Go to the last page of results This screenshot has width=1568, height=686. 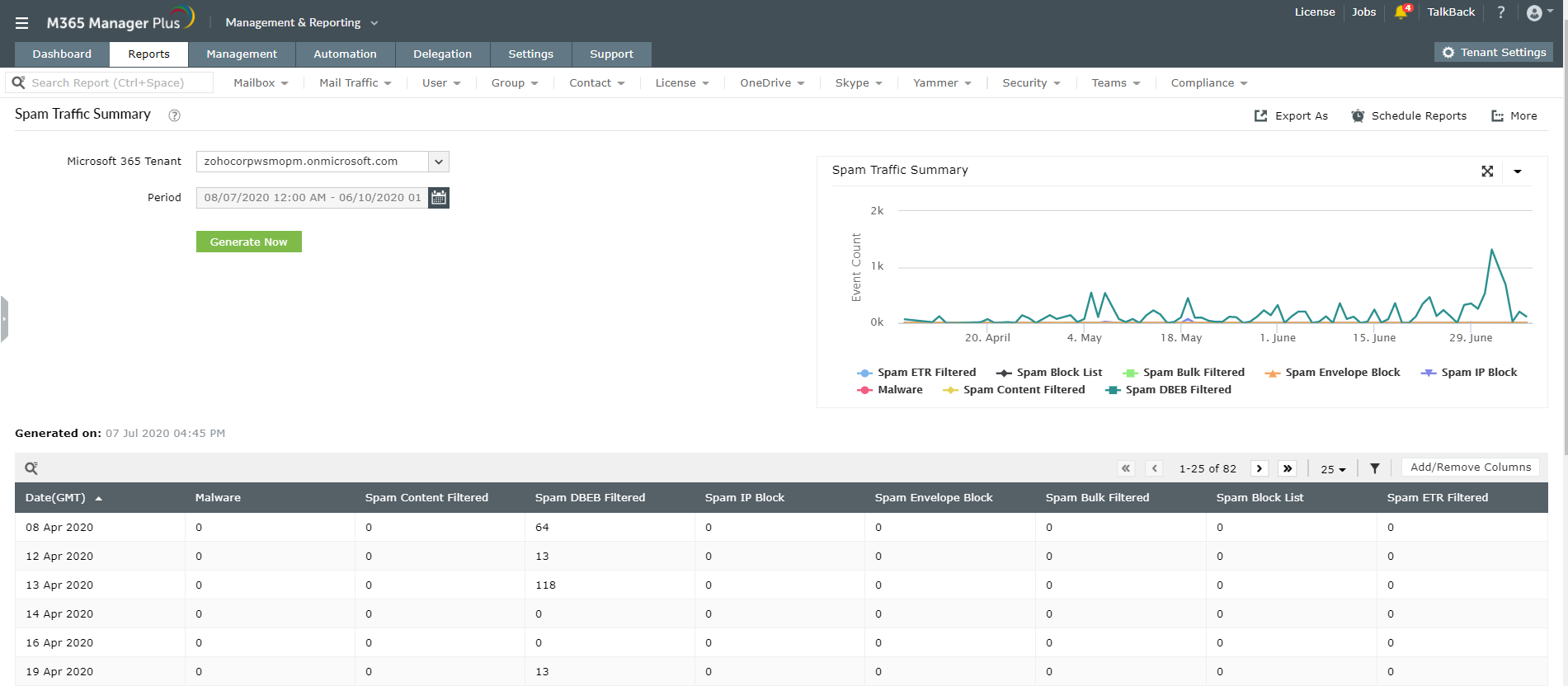tap(1287, 468)
